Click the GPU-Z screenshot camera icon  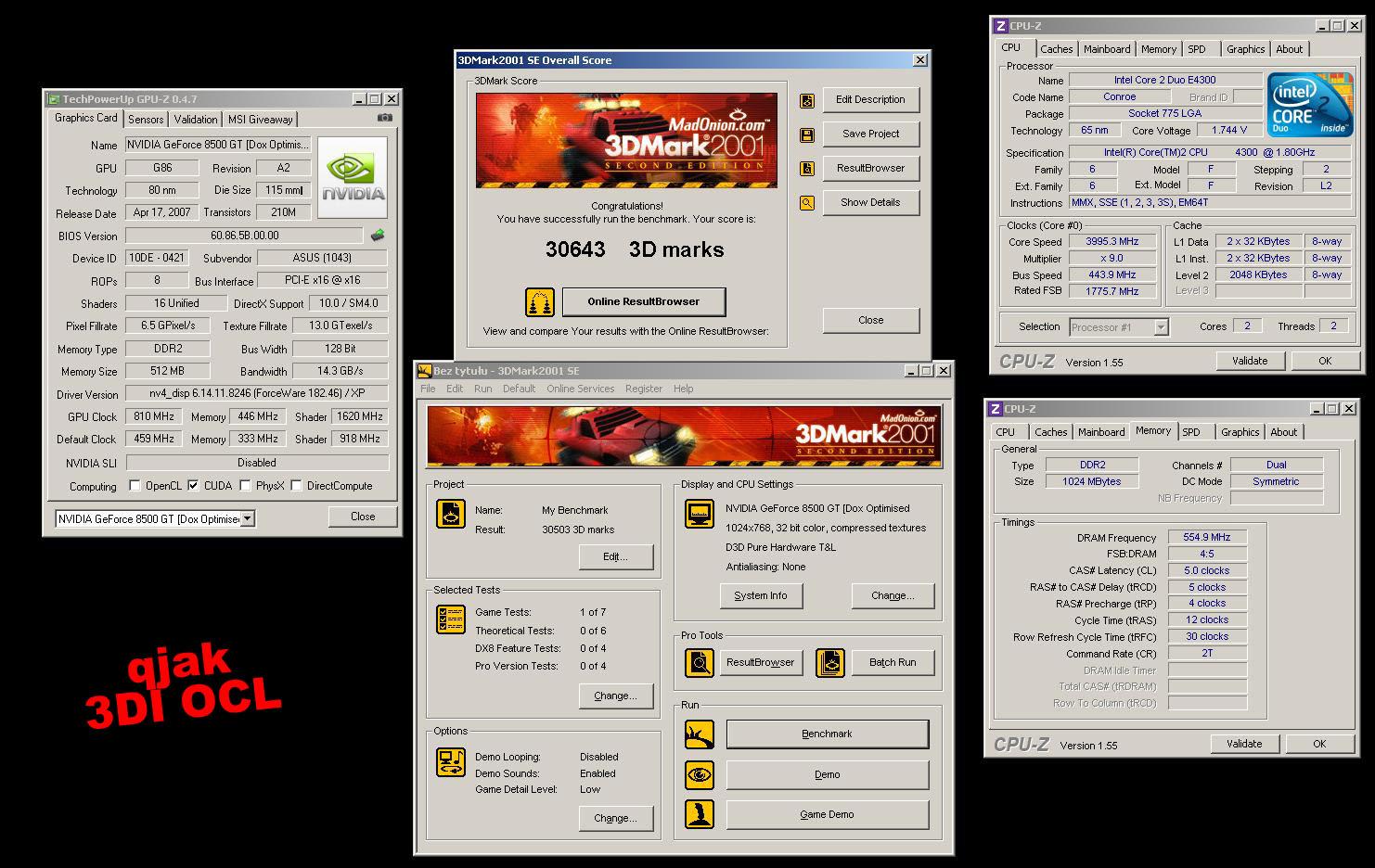385,118
